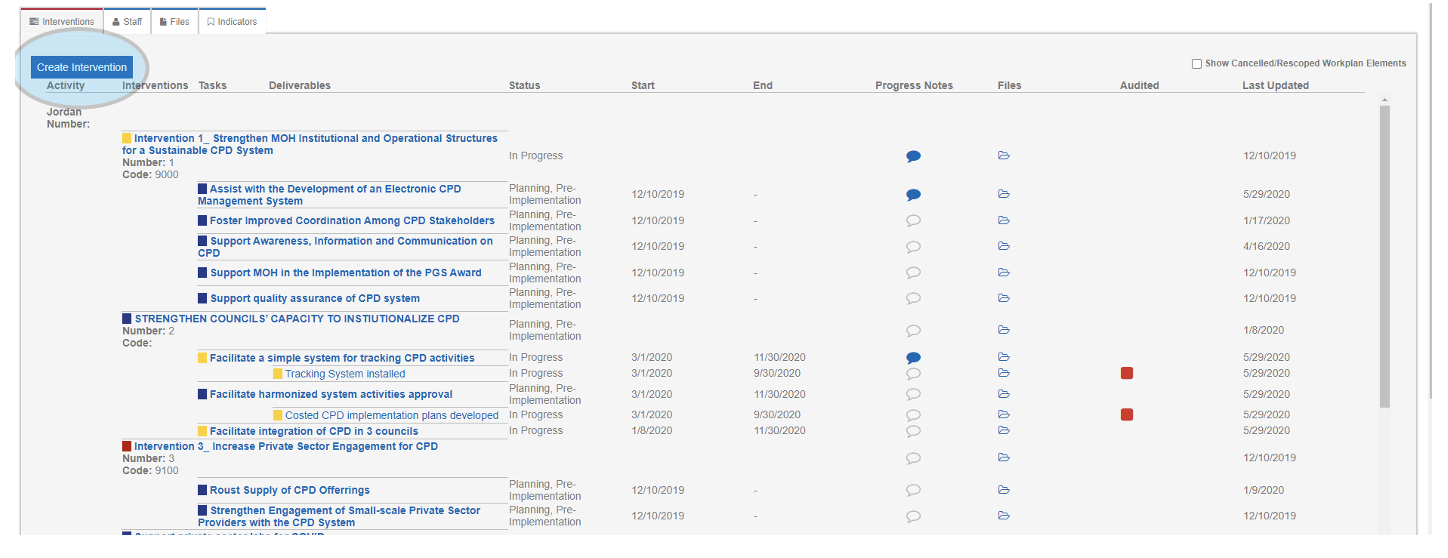Open Tracking System Installed deliverable link
1448x558 pixels.
pyautogui.click(x=345, y=374)
